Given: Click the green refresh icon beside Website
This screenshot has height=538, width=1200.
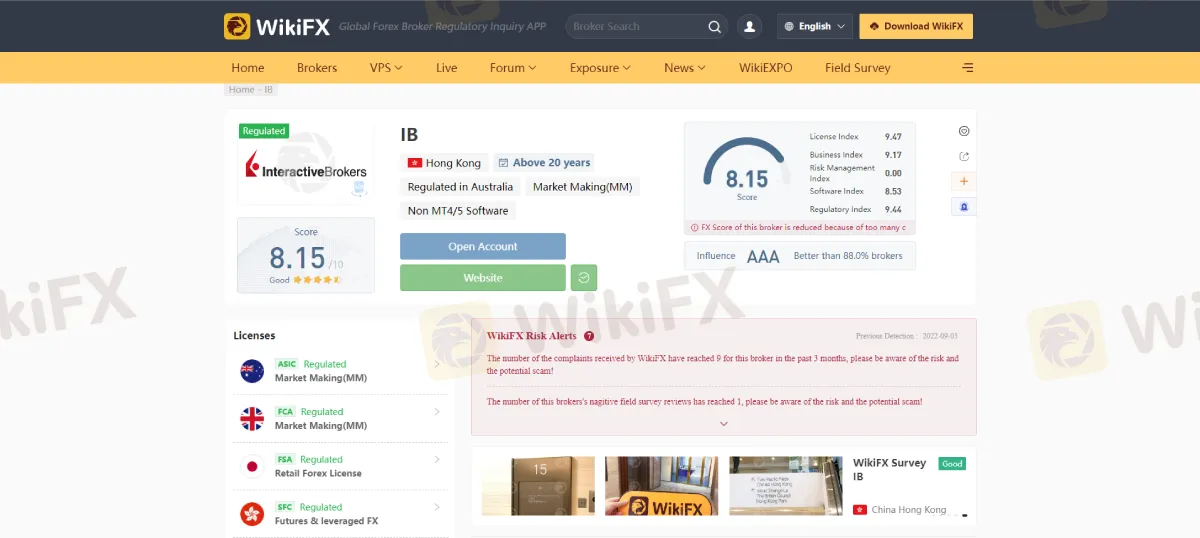Looking at the screenshot, I should [x=584, y=278].
